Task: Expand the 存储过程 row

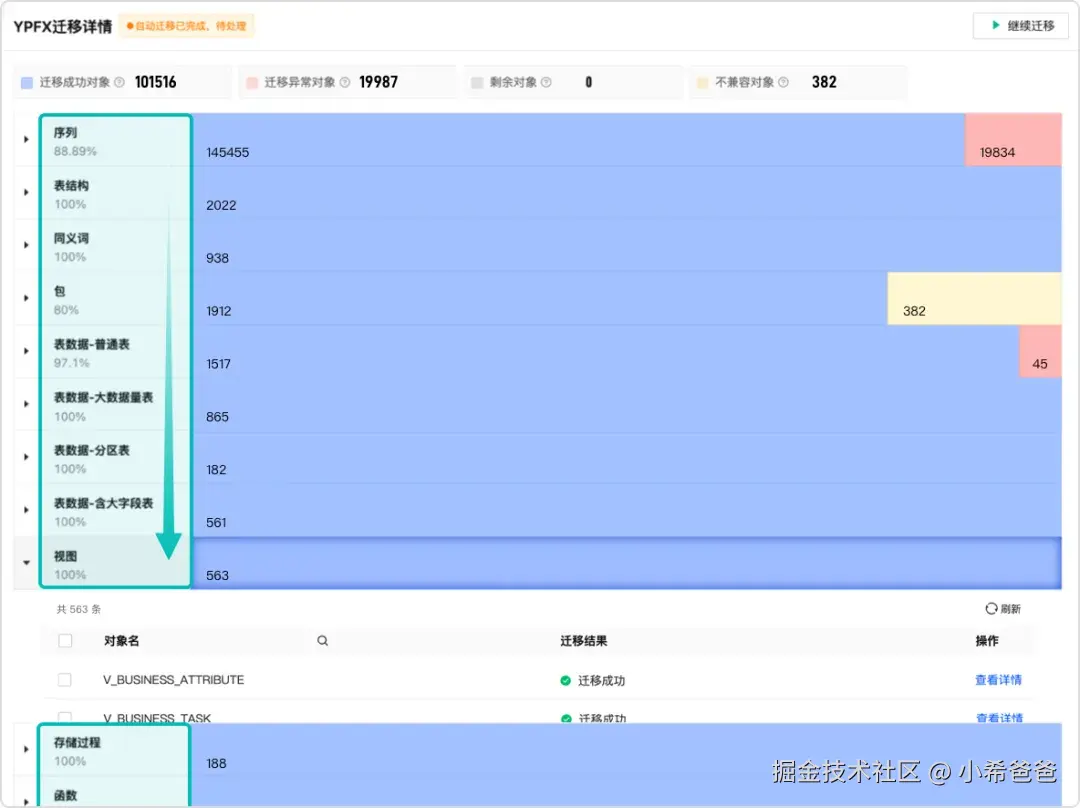Action: [x=26, y=749]
